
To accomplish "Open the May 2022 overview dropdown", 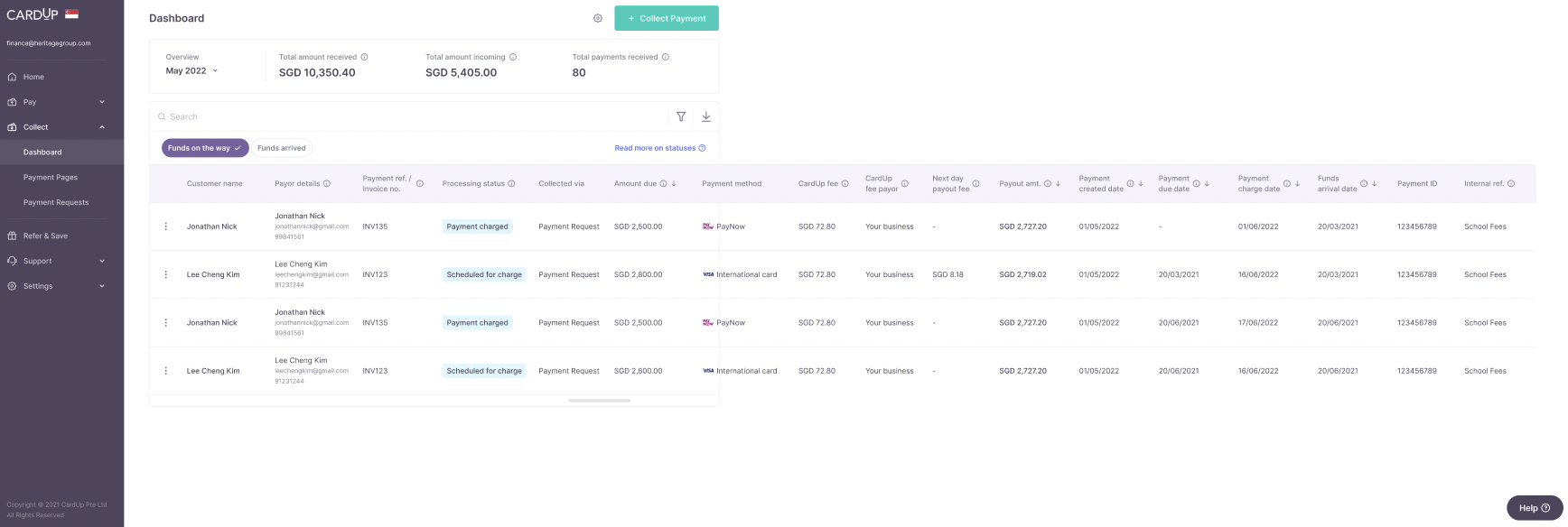I will click(191, 70).
